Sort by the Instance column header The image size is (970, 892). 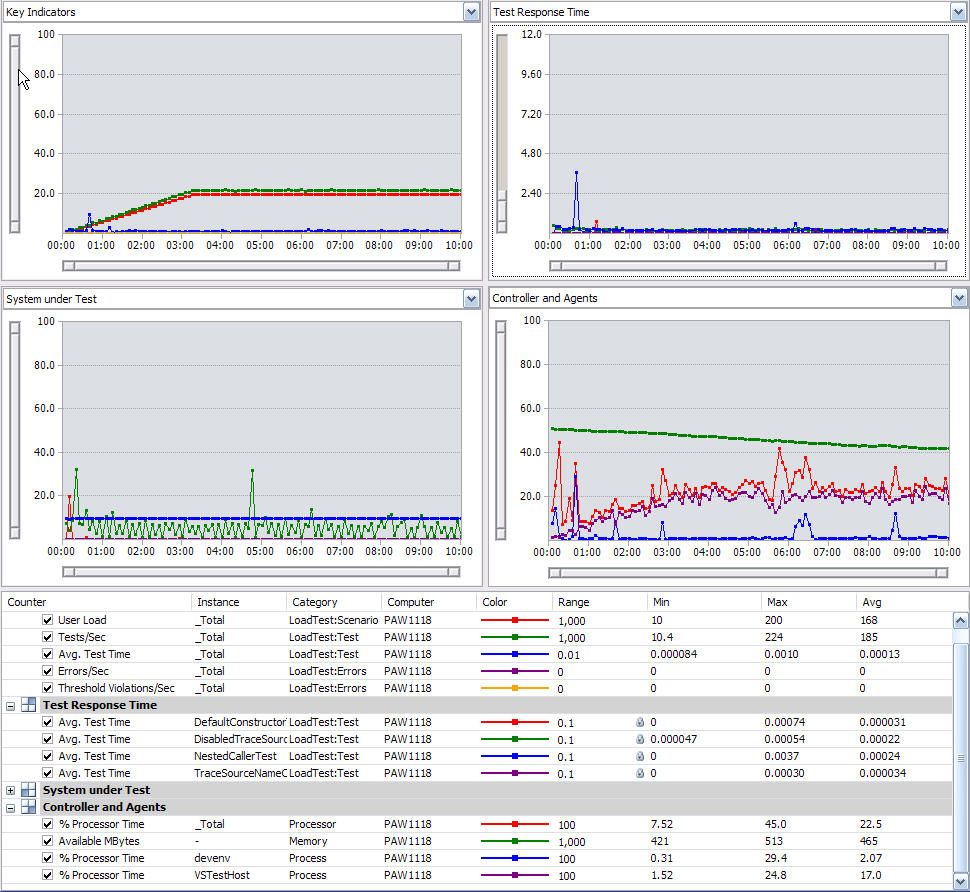[239, 602]
